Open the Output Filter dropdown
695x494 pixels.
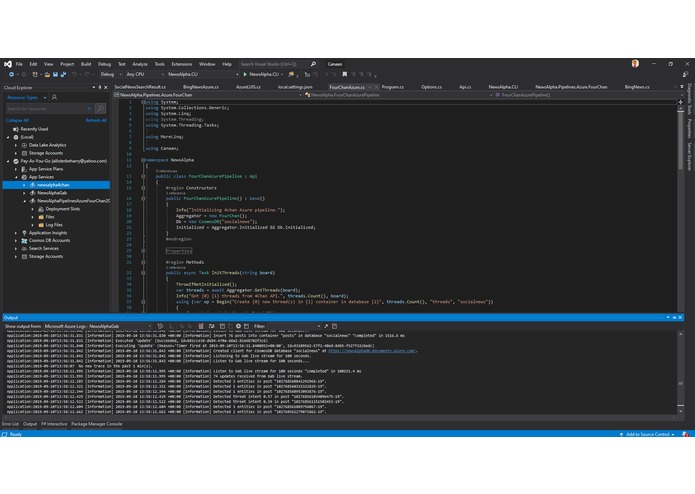click(294, 326)
